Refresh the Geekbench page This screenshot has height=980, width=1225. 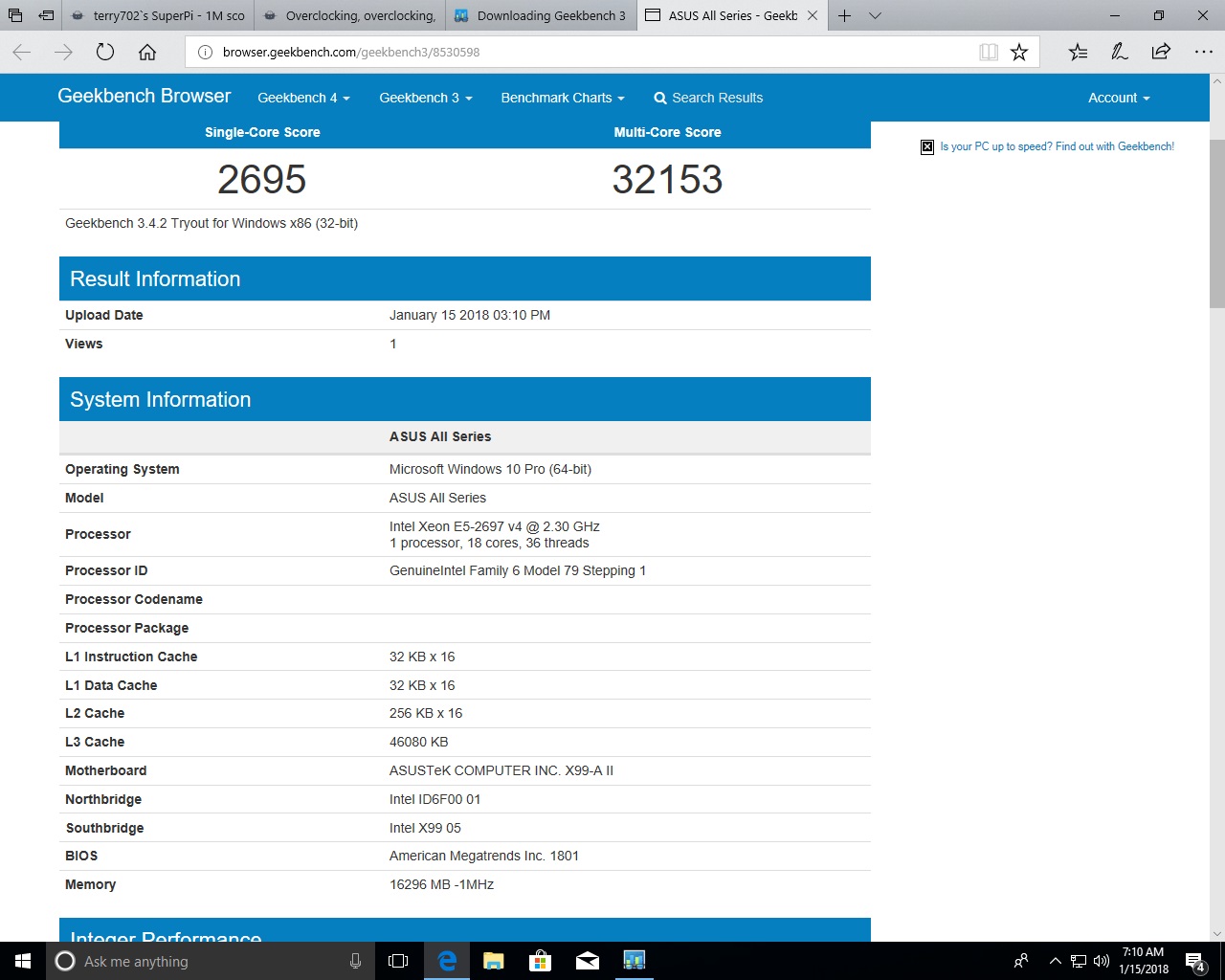pos(105,52)
